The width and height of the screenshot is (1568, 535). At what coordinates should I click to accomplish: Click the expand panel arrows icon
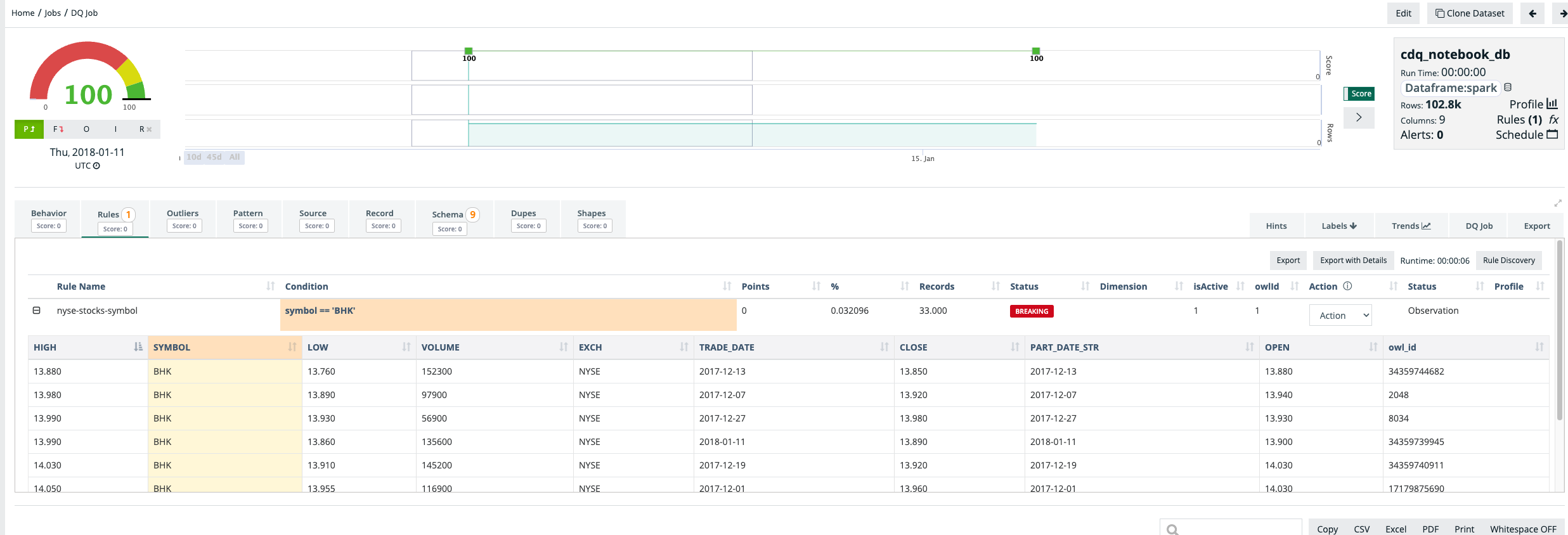pyautogui.click(x=1557, y=203)
